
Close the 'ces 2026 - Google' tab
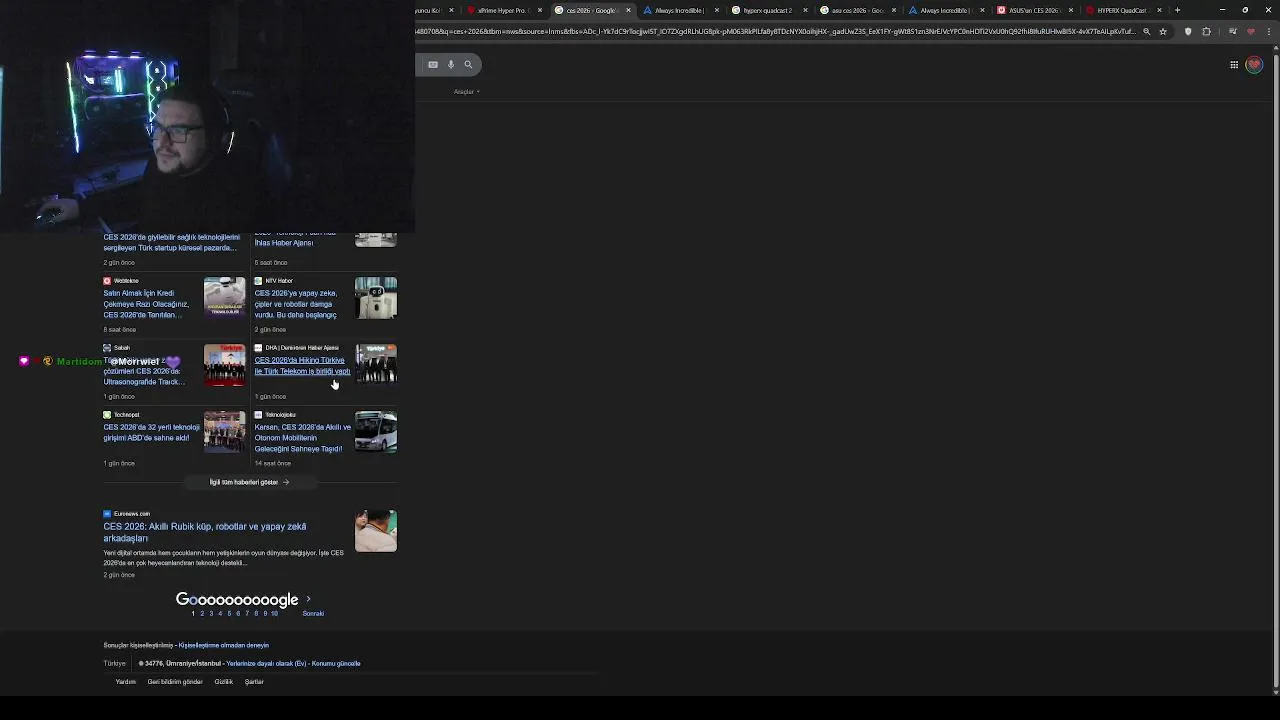click(628, 10)
